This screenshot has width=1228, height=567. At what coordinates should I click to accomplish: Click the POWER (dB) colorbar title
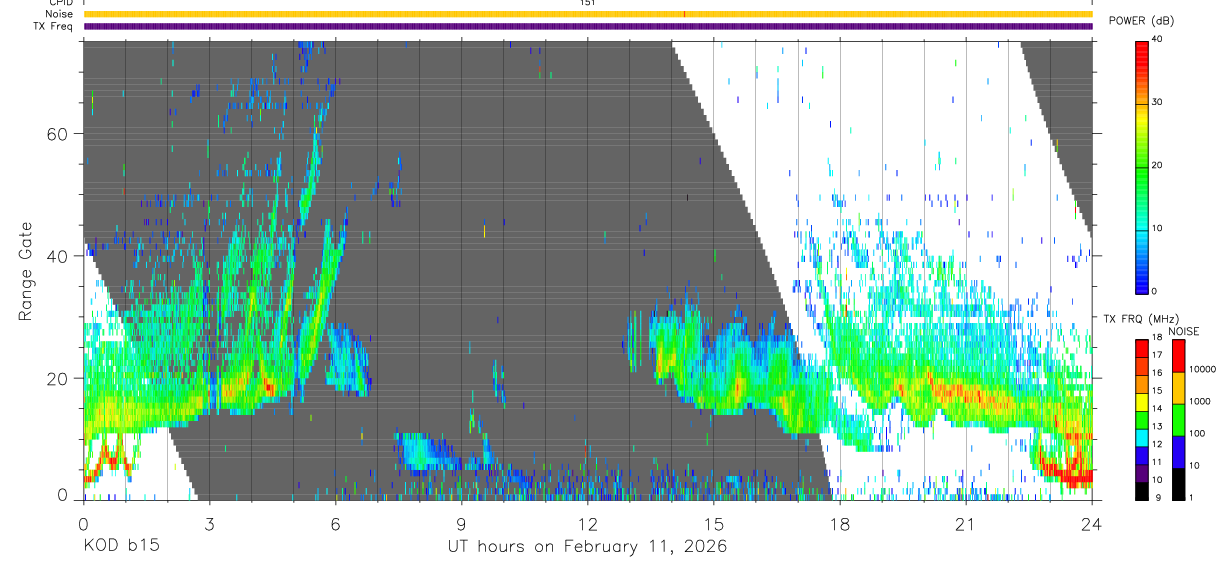point(1141,20)
